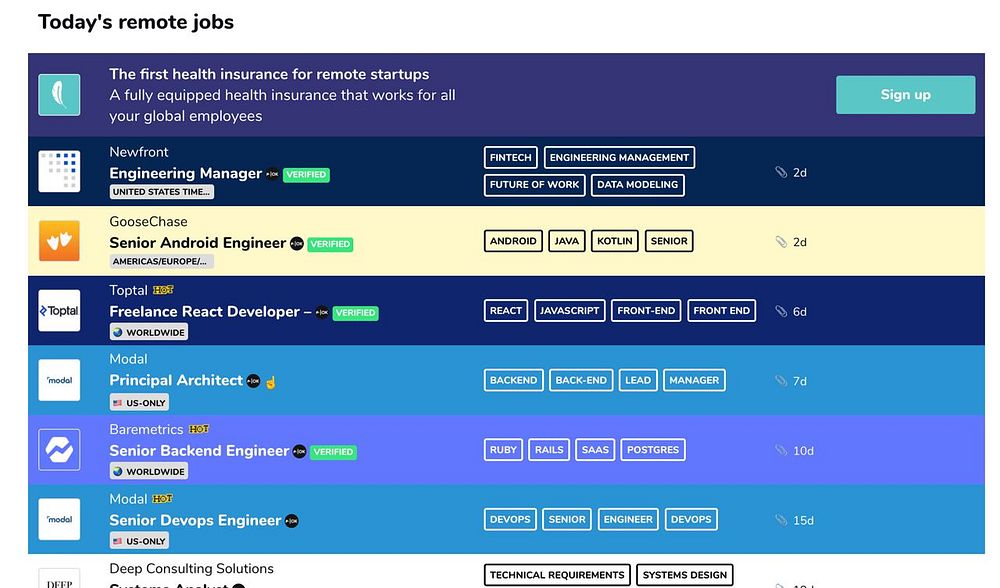This screenshot has width=1000, height=588.
Task: Filter by SYSTEMS DESIGN tag
Action: pos(685,575)
